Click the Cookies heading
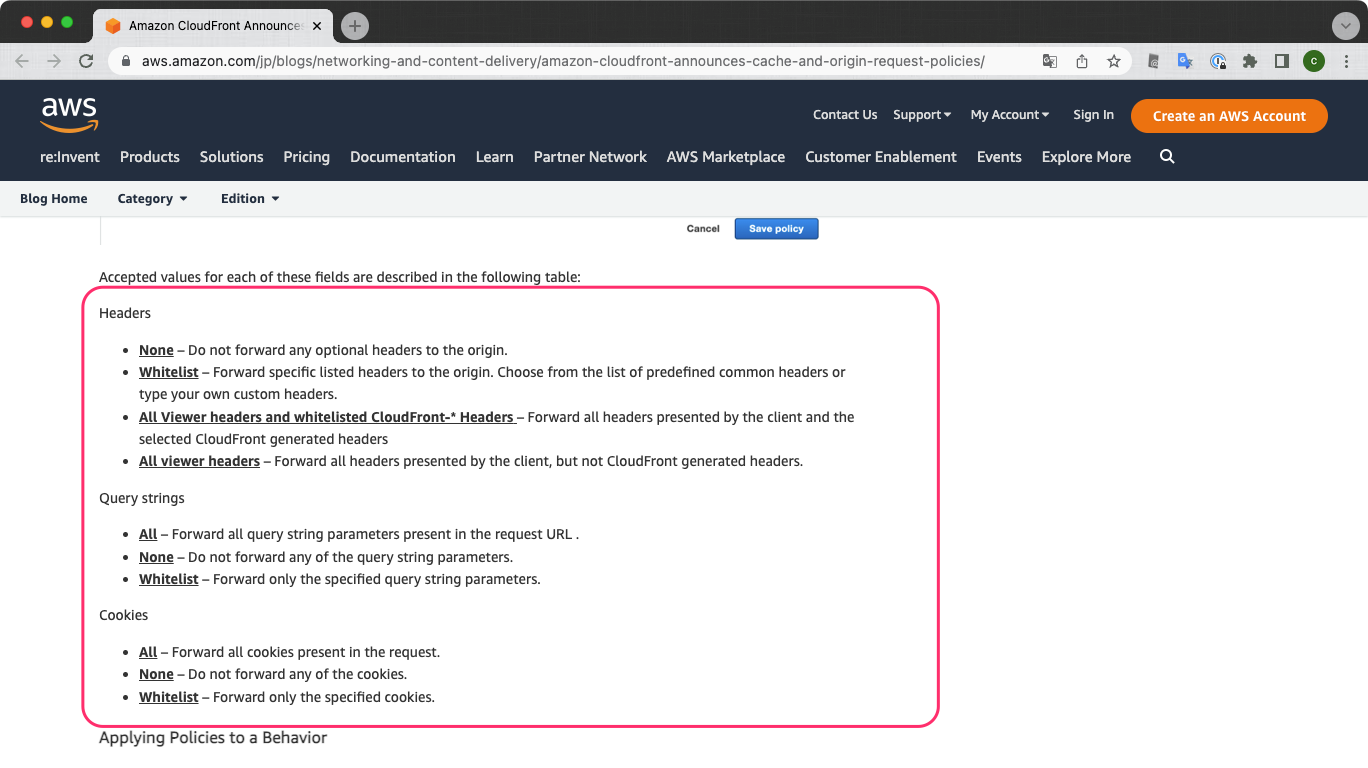This screenshot has width=1368, height=768. (x=124, y=615)
